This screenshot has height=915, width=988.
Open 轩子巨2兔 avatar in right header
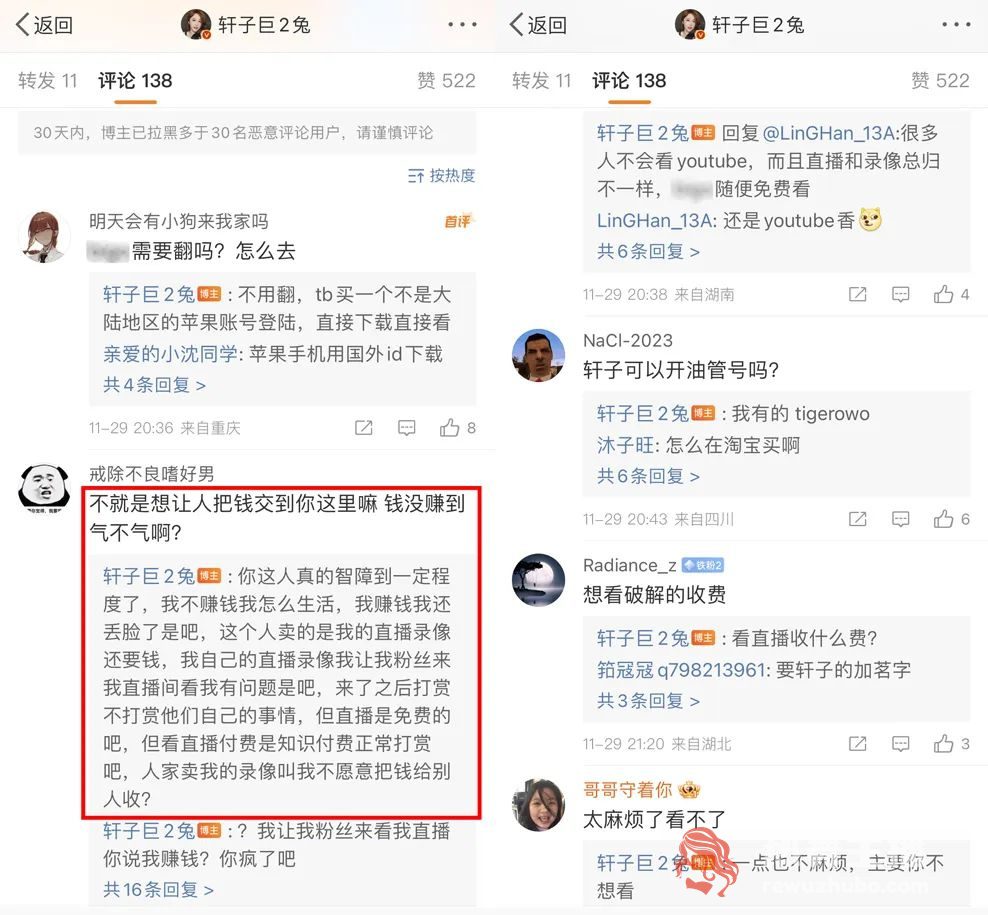689,25
